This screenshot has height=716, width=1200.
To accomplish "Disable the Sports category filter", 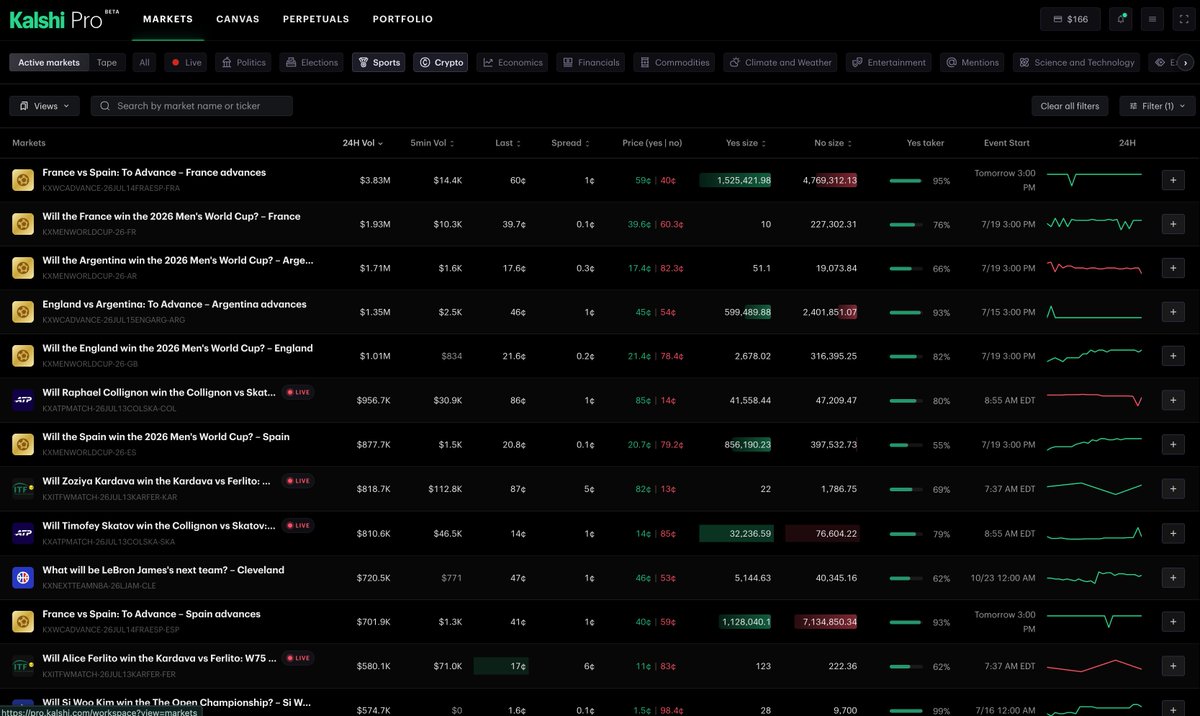I will (x=379, y=62).
